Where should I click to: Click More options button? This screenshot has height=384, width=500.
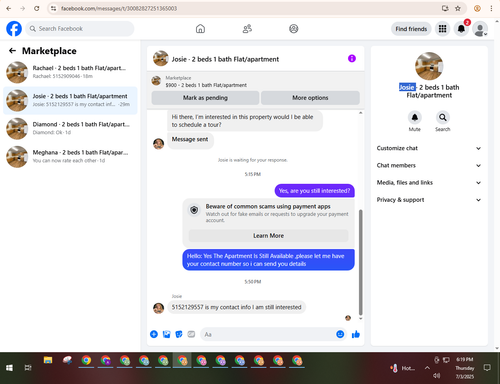[310, 98]
